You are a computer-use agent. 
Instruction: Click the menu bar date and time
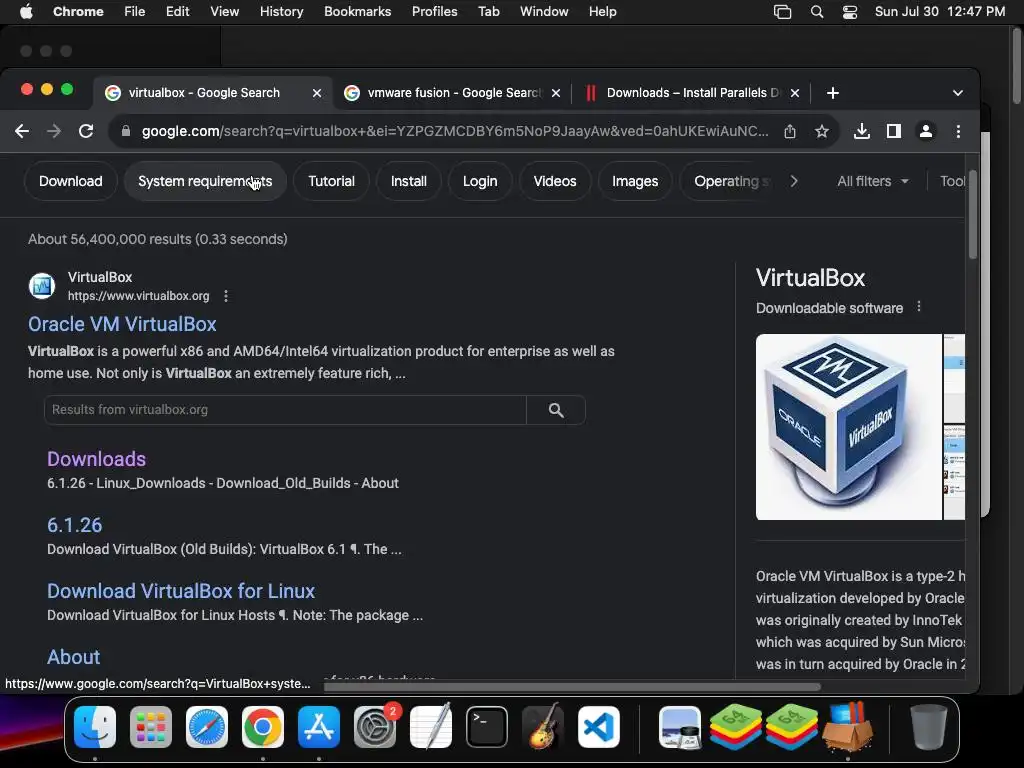940,12
